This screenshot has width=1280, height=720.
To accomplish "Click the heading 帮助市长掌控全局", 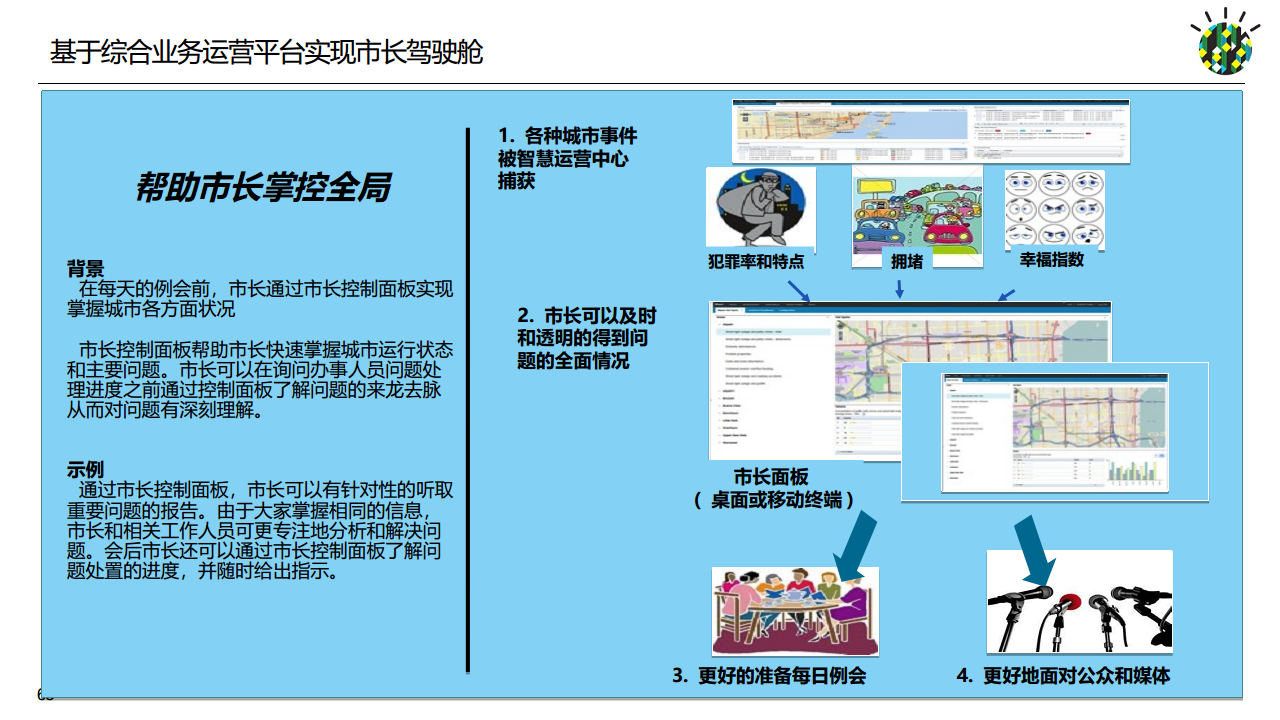I will [265, 187].
